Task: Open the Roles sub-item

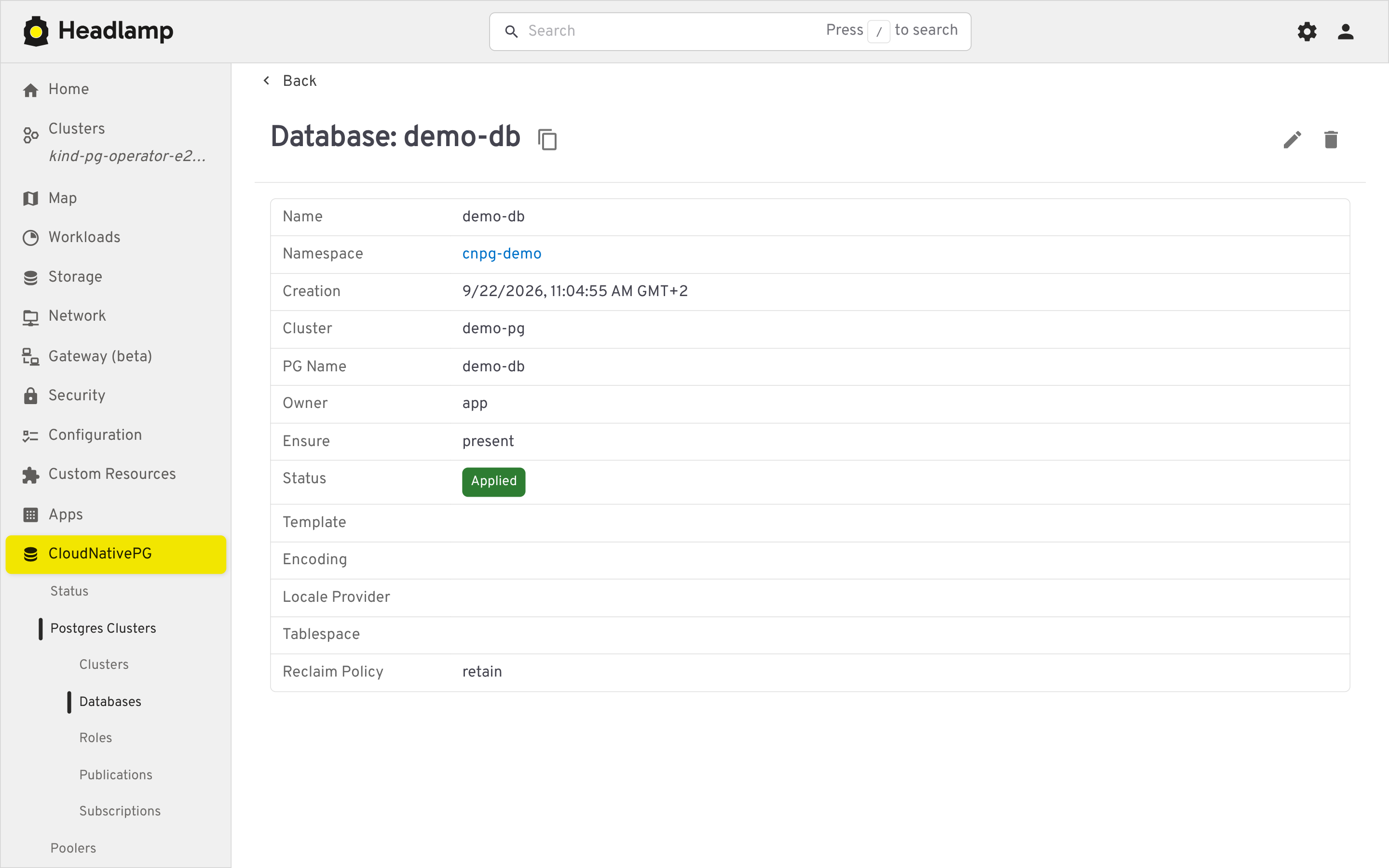Action: click(x=96, y=738)
